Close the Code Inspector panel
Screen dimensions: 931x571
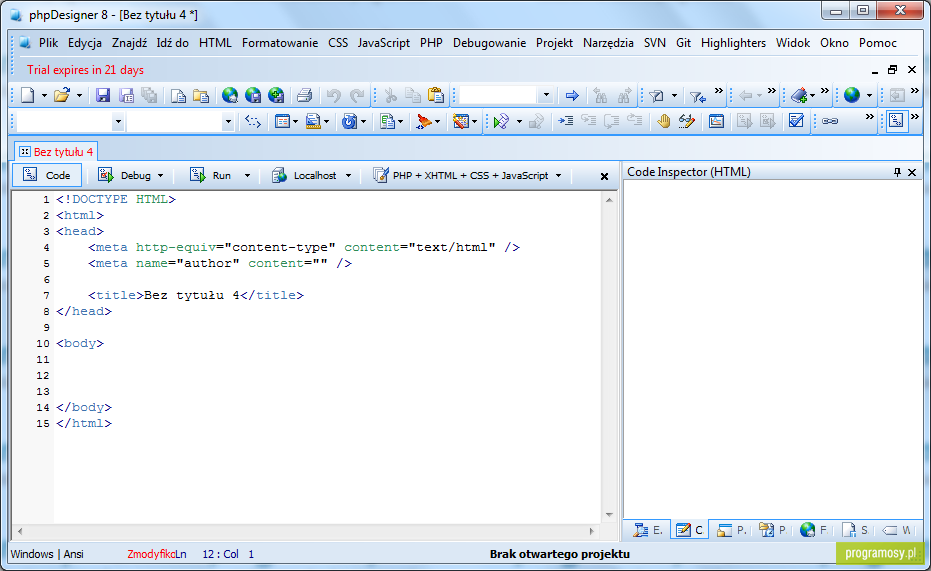913,172
